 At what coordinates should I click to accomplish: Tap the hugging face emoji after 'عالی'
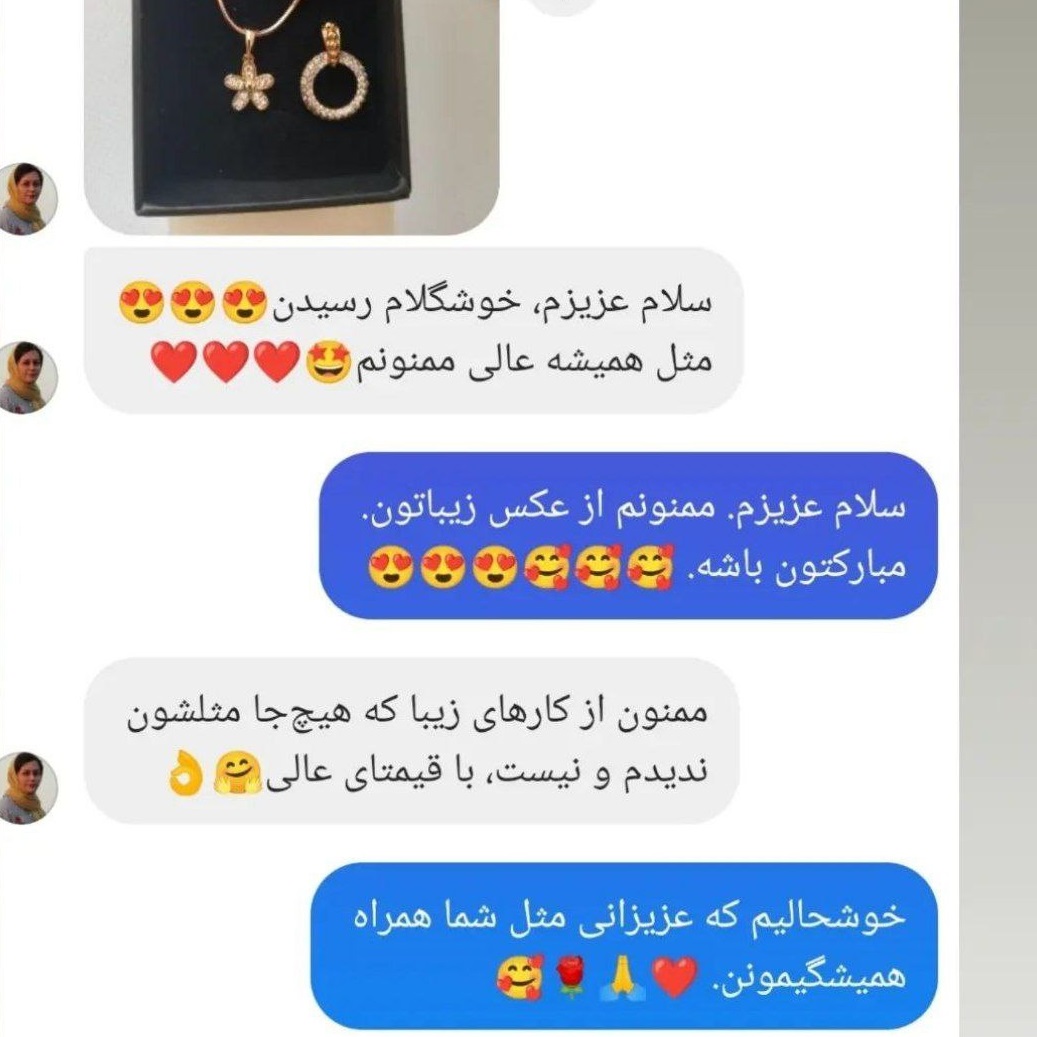237,772
